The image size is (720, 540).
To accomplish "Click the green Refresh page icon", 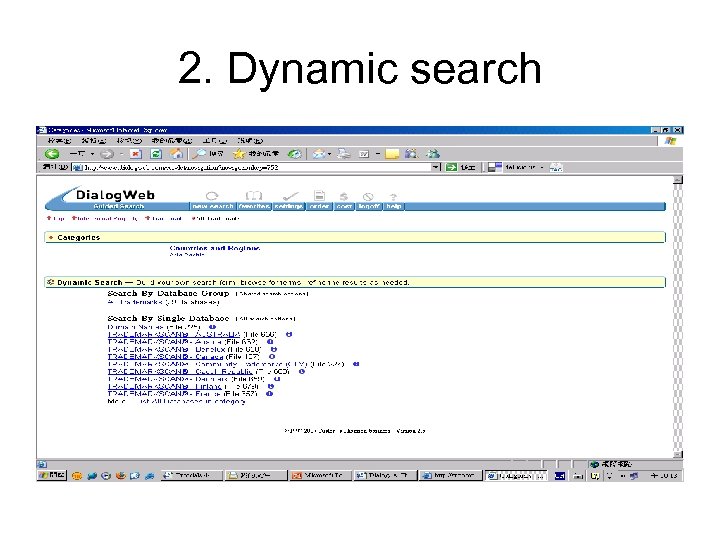I will pyautogui.click(x=156, y=154).
